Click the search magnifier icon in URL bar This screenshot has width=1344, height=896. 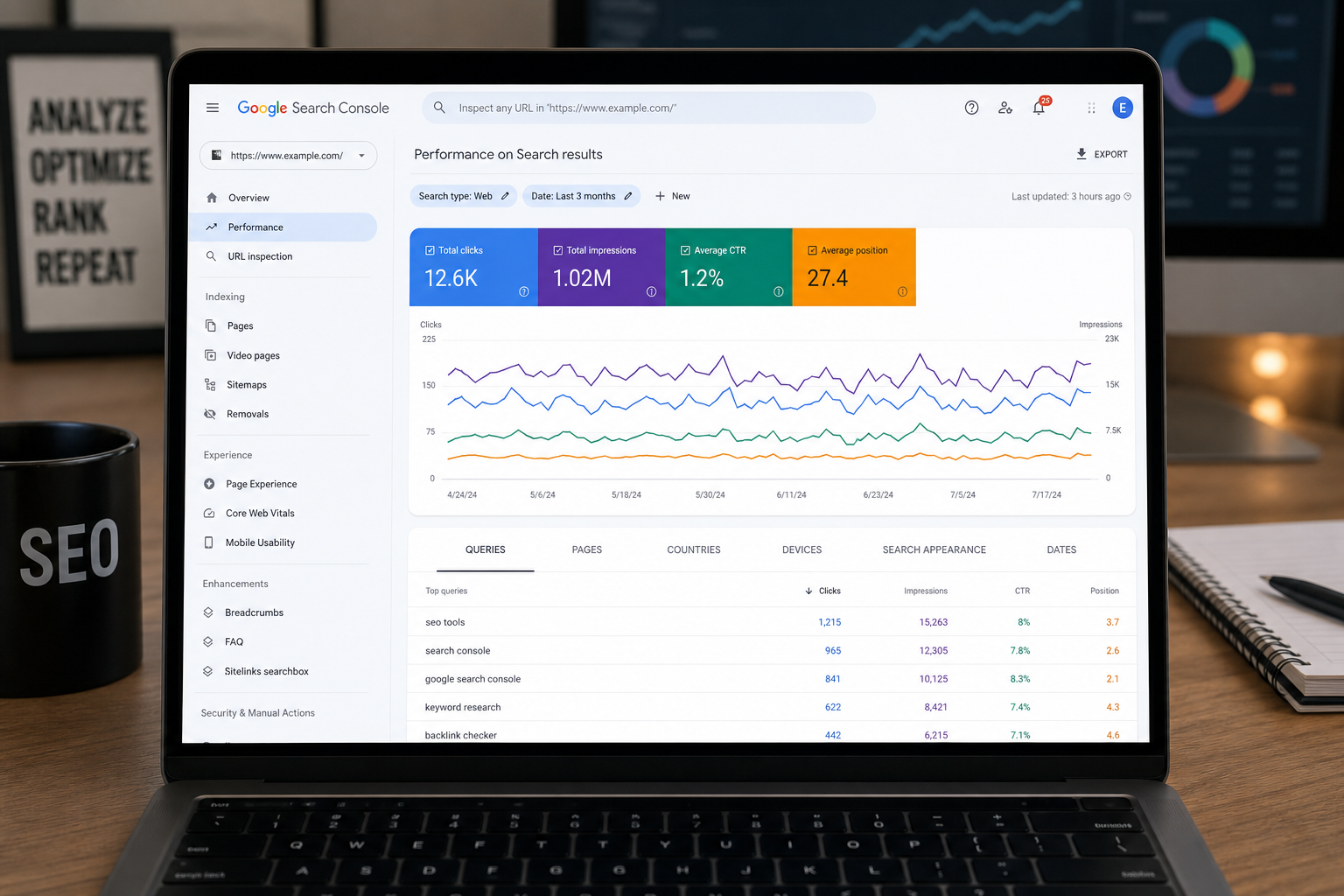pos(439,108)
